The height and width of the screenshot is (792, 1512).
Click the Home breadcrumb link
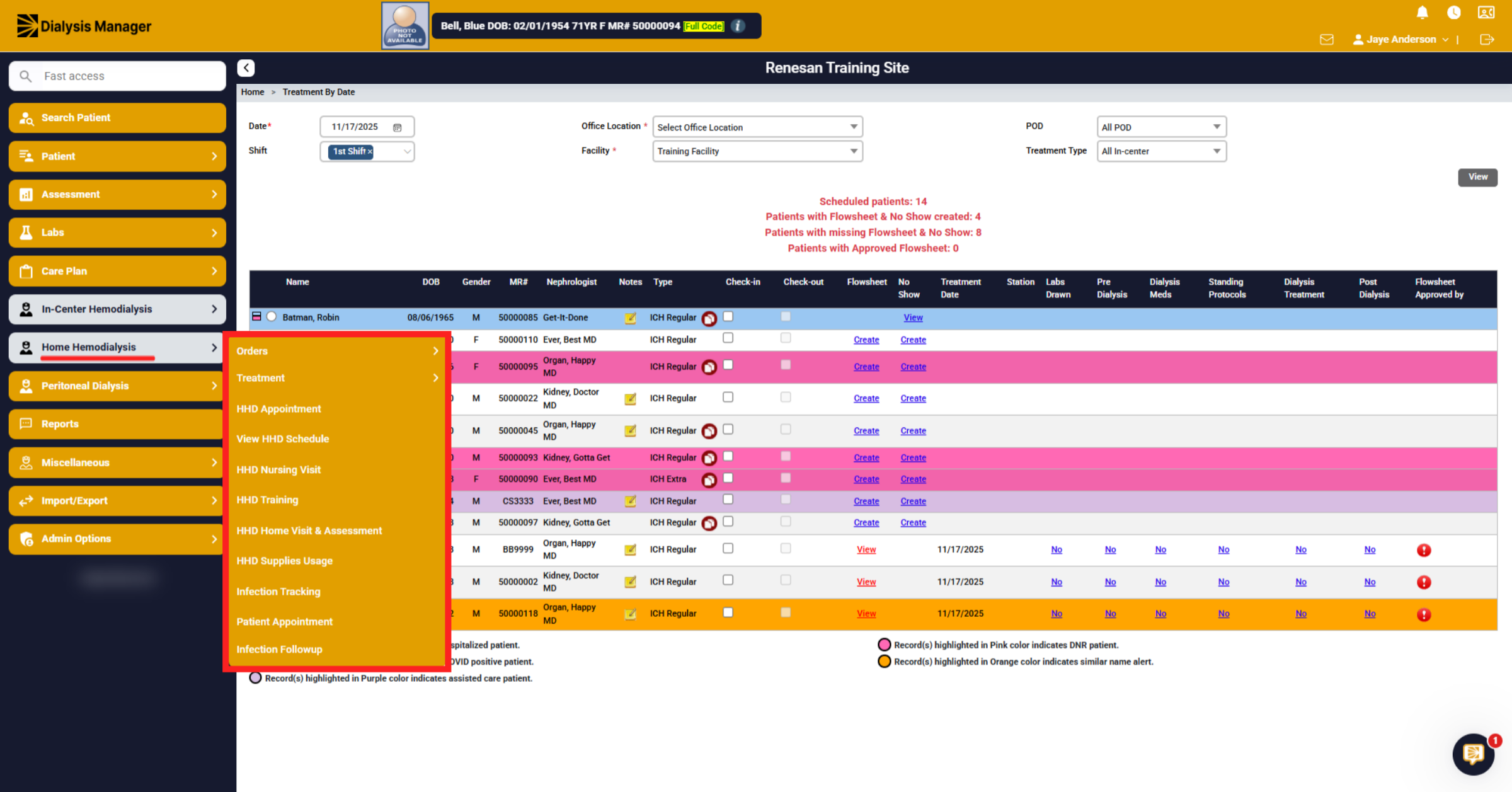tap(252, 92)
